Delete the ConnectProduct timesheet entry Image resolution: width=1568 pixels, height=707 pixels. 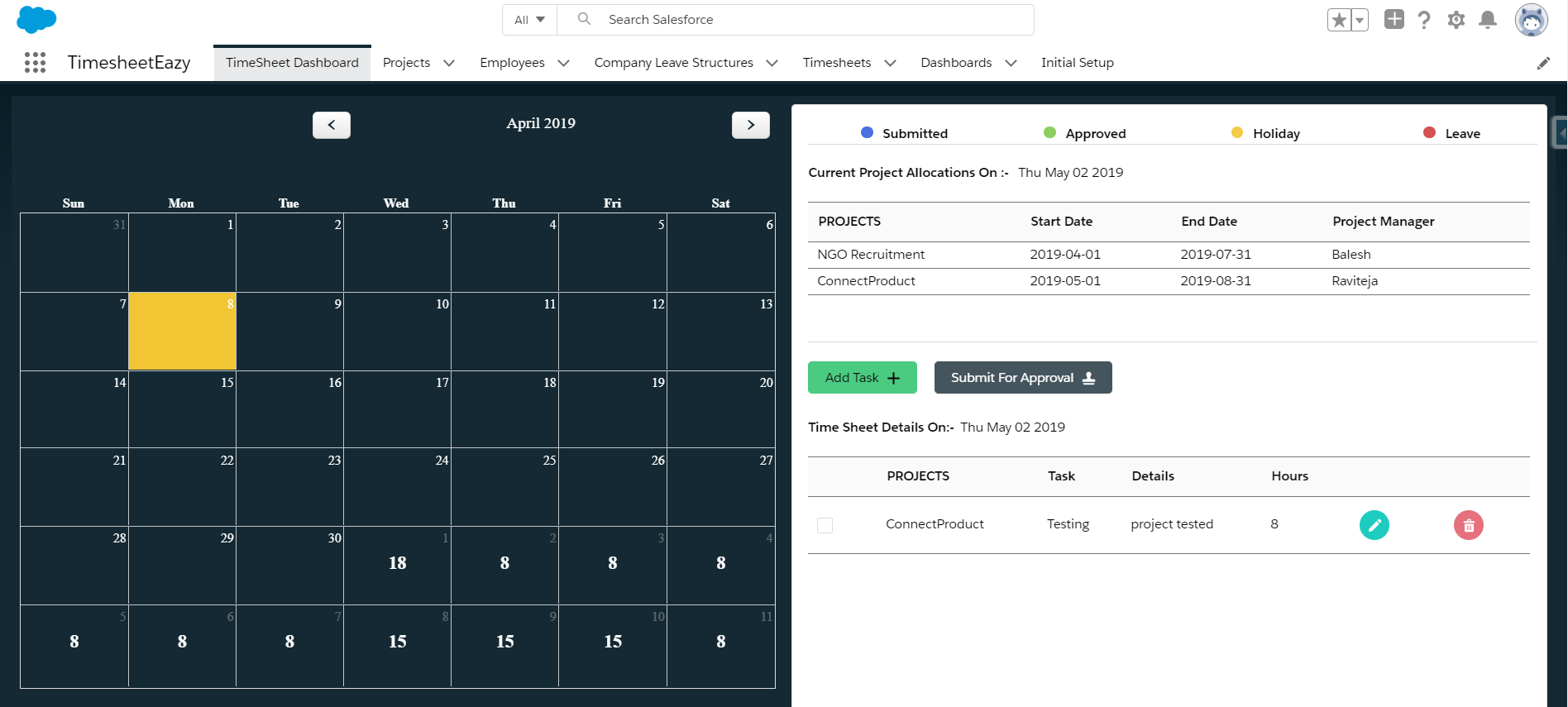pyautogui.click(x=1469, y=525)
